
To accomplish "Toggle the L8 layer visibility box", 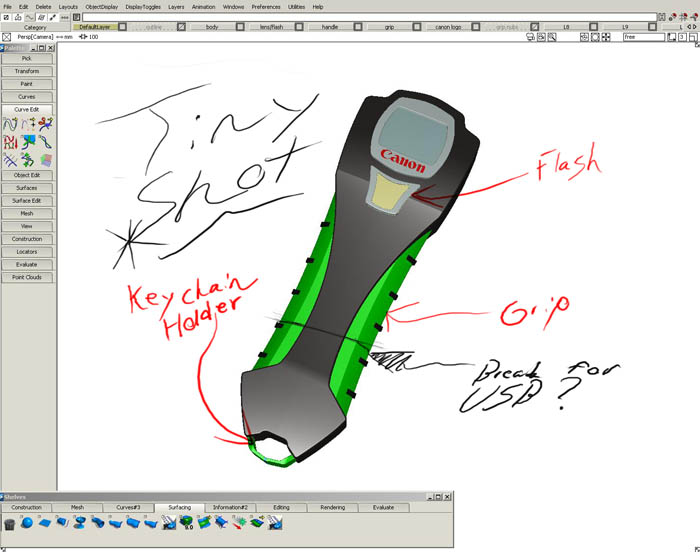I will (594, 27).
